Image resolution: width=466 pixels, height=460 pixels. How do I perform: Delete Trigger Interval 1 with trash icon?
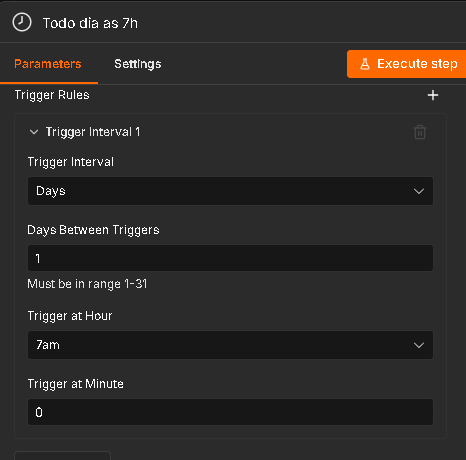(420, 132)
